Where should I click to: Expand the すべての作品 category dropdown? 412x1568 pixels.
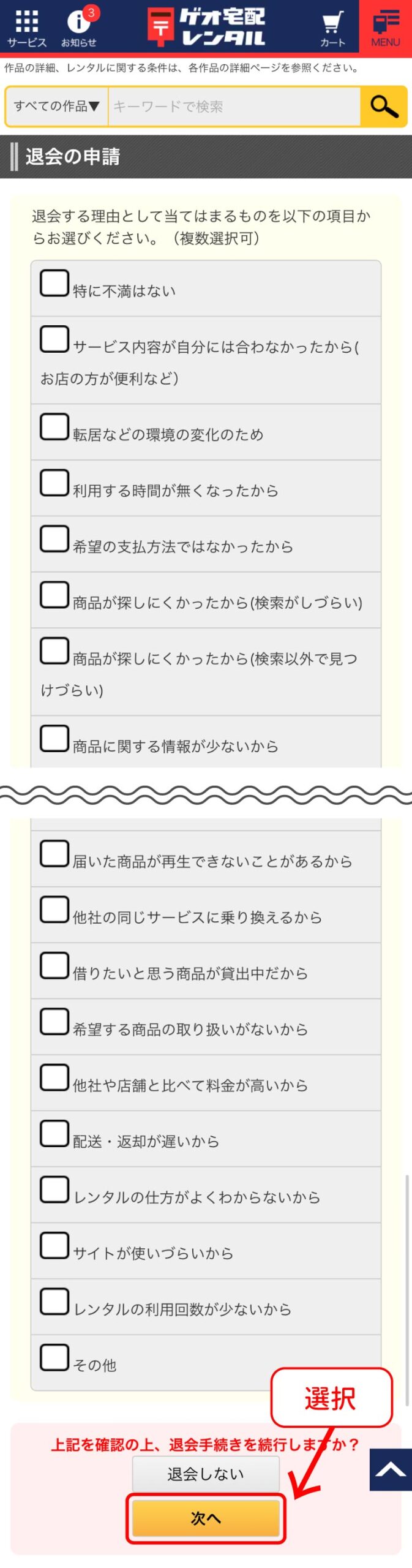coord(57,107)
